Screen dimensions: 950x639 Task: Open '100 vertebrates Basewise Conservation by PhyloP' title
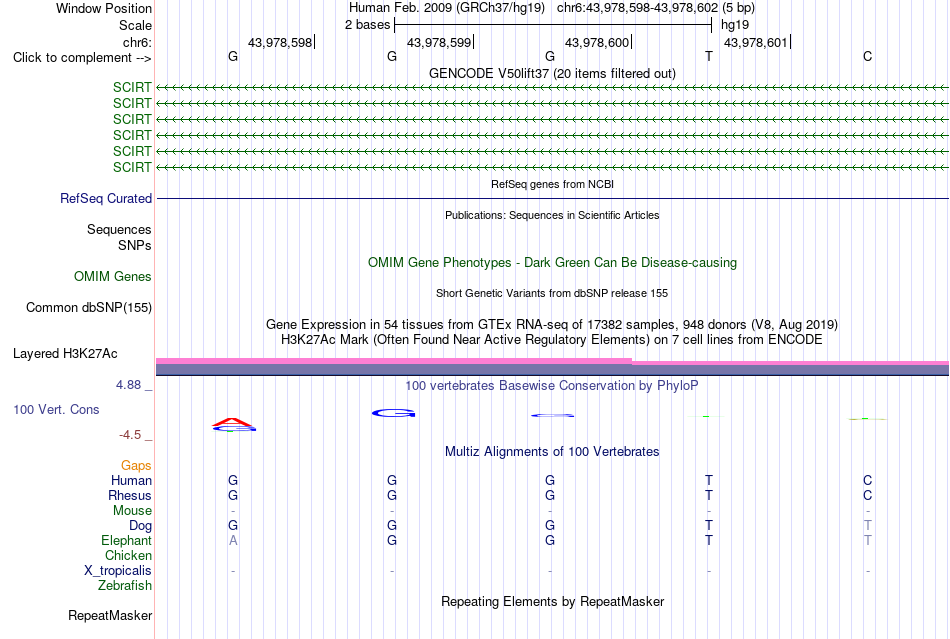coord(552,386)
